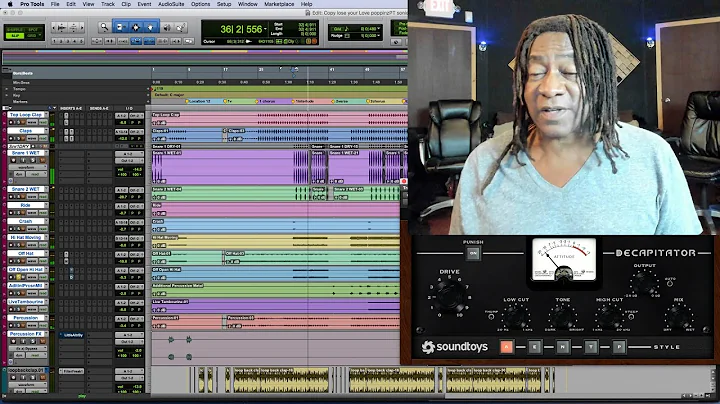Click the vertical zoom icon in toolbar
Viewport: 720px width, 404px height.
point(73,28)
